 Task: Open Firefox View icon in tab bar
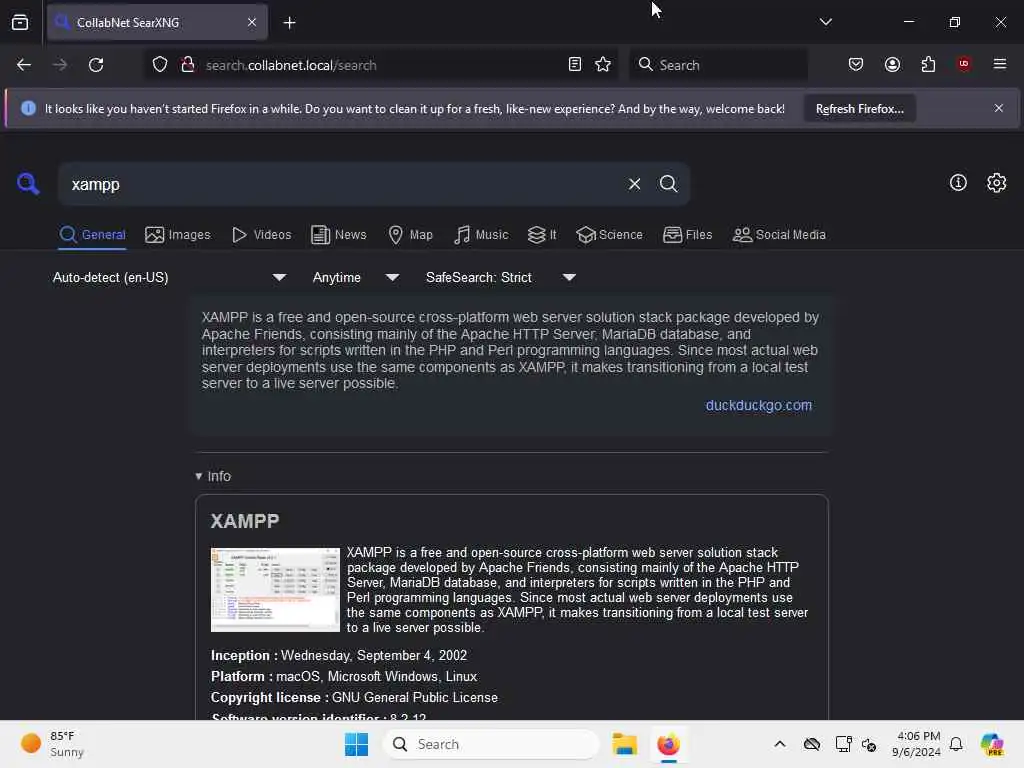[20, 22]
